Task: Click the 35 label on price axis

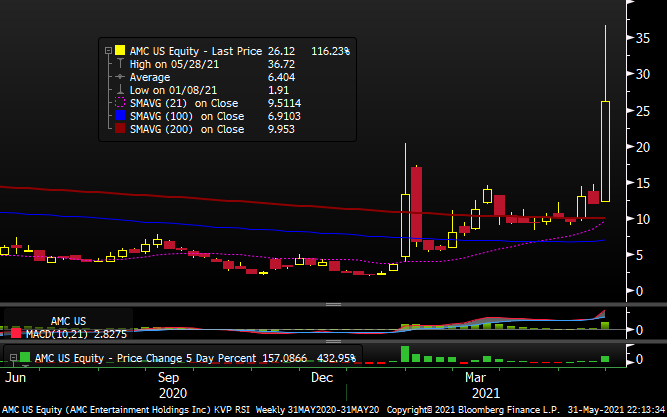Action: (x=643, y=38)
